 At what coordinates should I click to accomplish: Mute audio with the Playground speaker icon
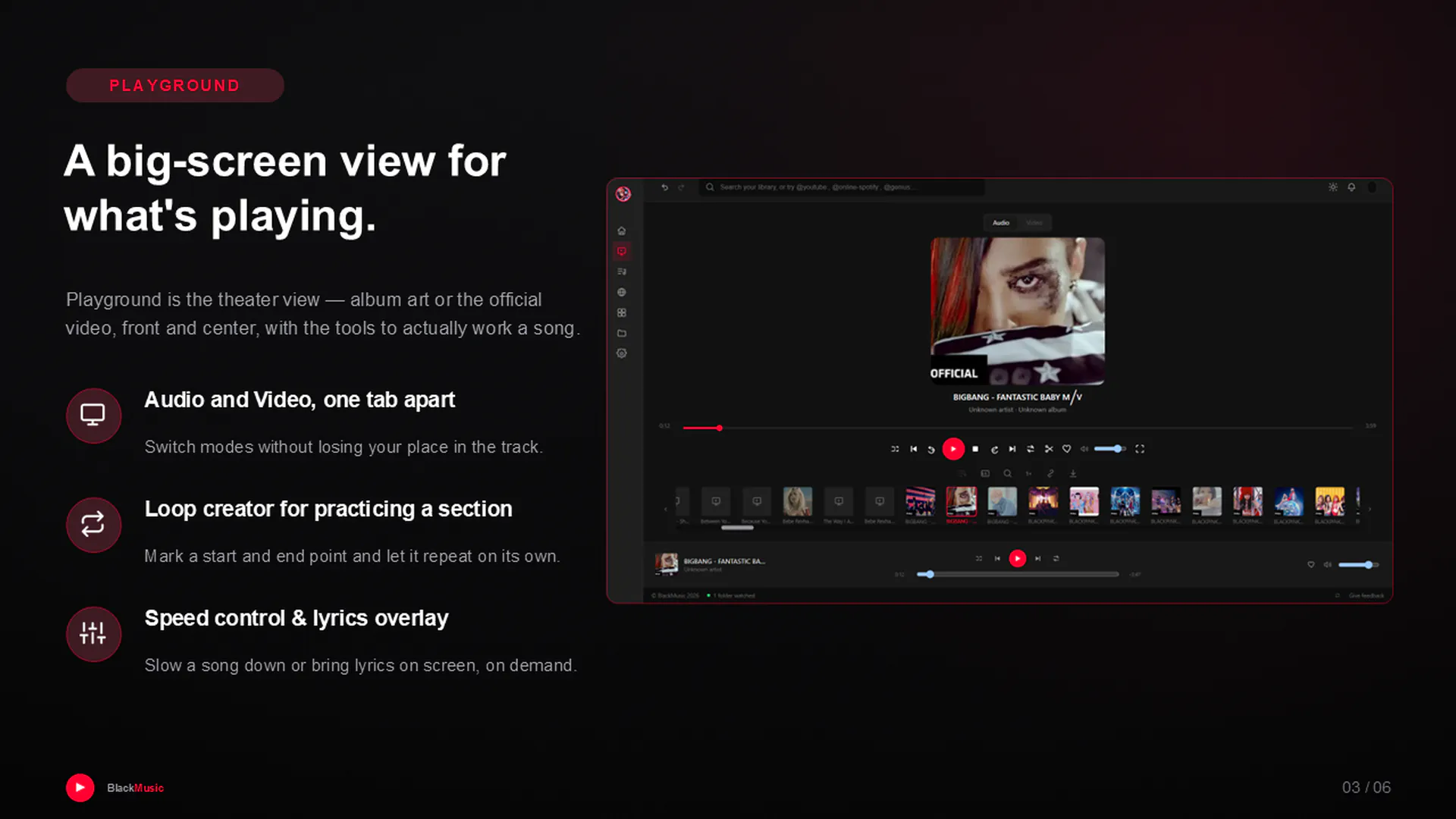click(1084, 449)
